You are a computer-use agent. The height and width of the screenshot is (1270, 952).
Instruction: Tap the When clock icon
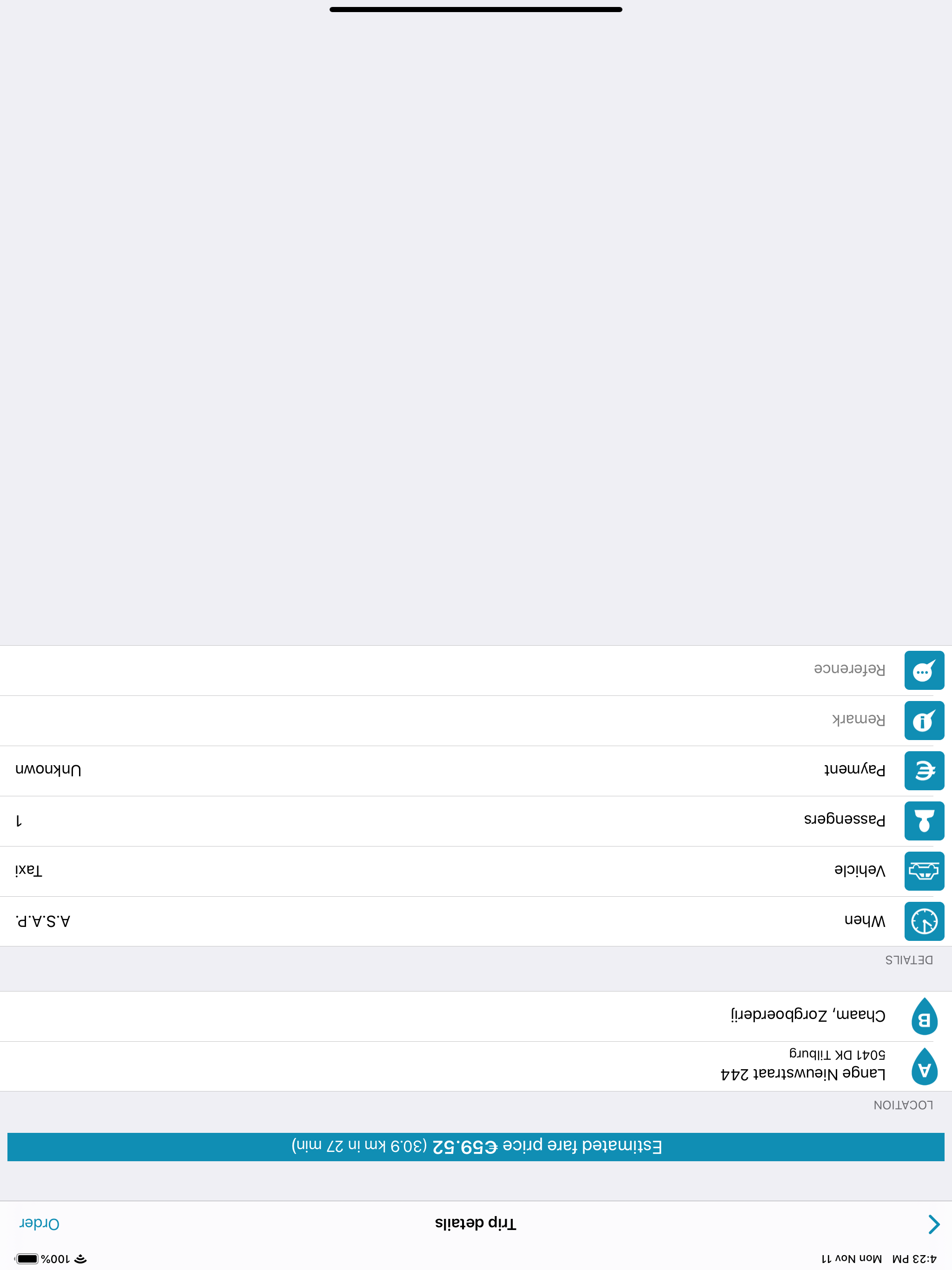(x=924, y=921)
